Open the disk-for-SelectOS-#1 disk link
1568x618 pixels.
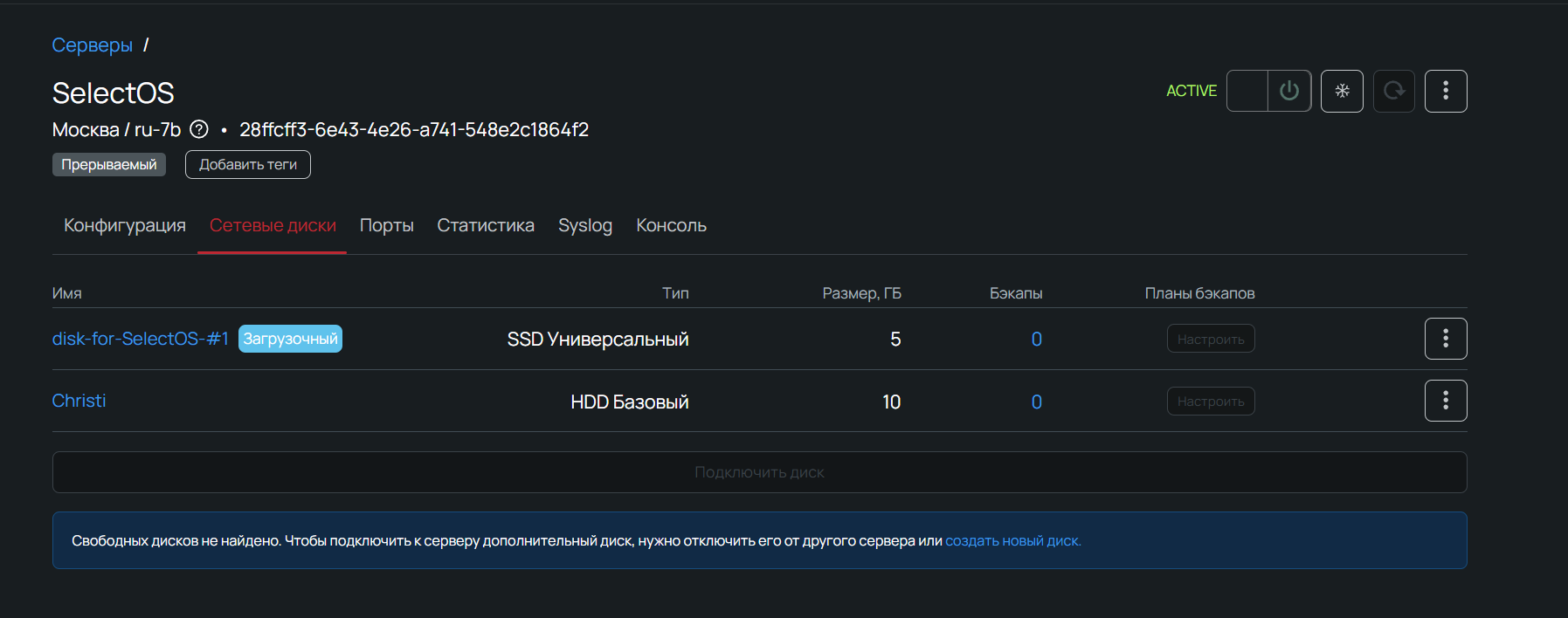point(140,339)
